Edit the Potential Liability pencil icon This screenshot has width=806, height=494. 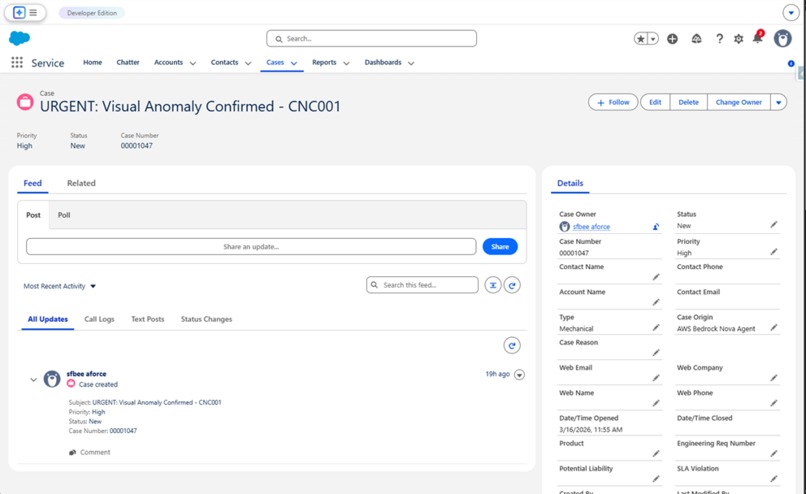coord(656,479)
